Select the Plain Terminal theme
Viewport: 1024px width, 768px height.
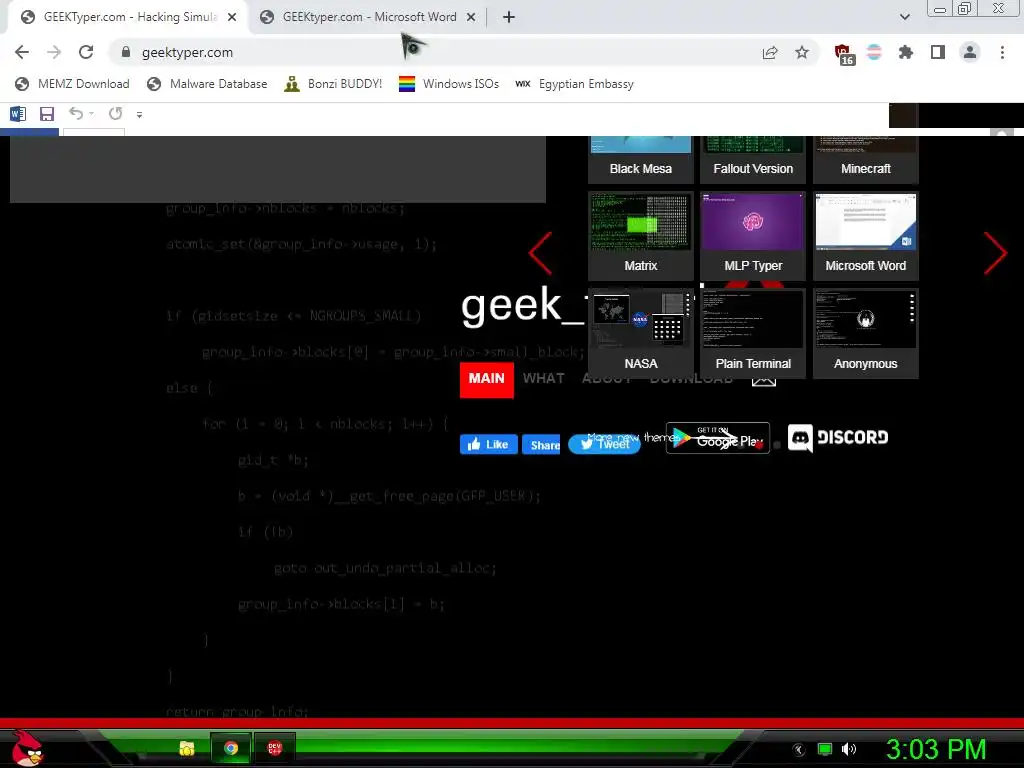(x=753, y=333)
